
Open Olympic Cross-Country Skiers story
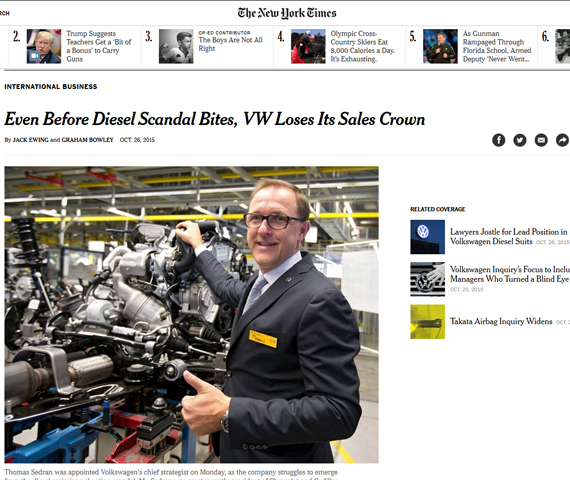(362, 46)
